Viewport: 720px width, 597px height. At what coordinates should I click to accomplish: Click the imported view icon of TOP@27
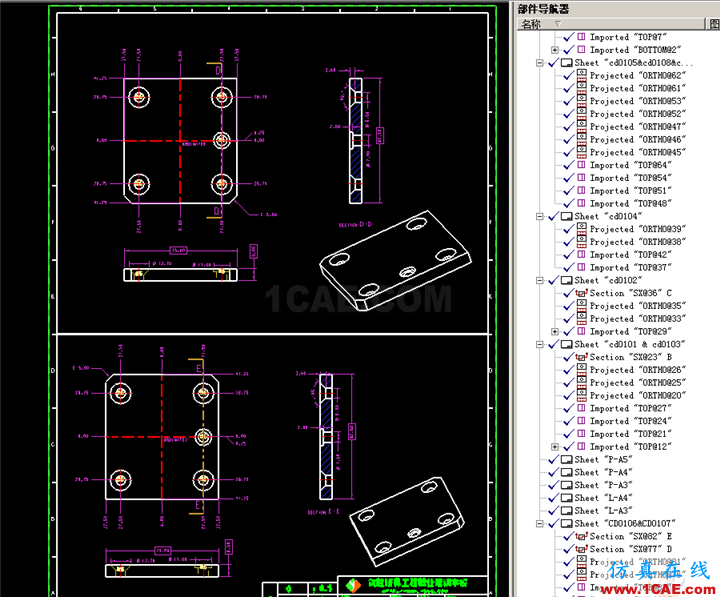coord(581,408)
